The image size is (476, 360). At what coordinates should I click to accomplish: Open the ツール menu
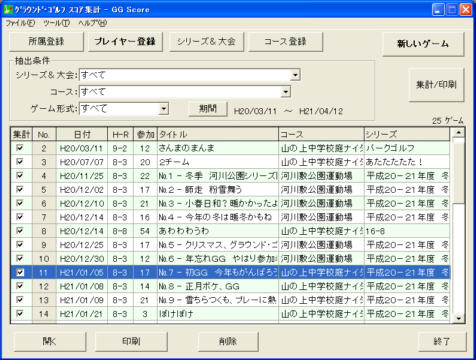tap(56, 23)
